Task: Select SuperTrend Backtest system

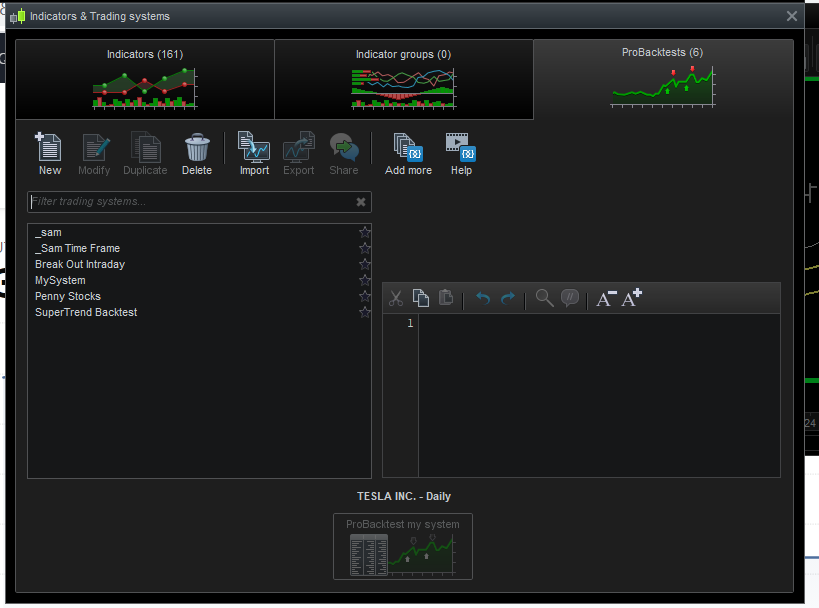Action: 199,312
